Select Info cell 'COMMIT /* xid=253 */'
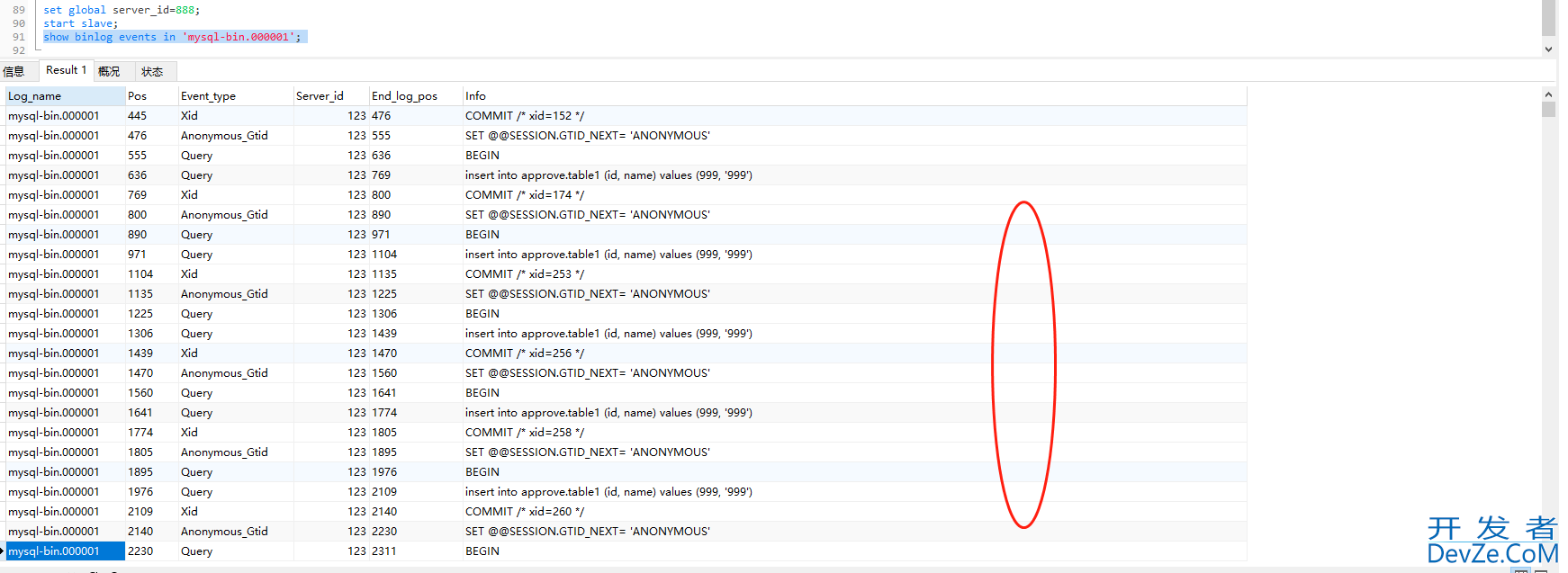Screen dimensions: 1568x573 pyautogui.click(x=854, y=274)
